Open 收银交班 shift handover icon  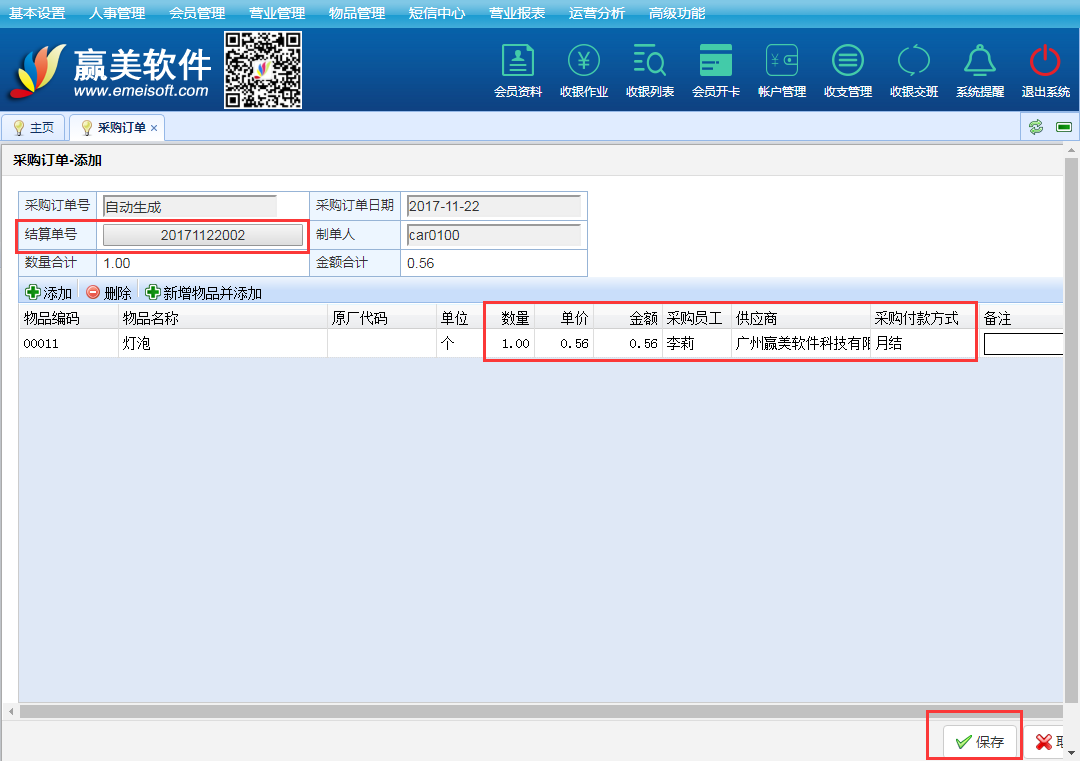[x=914, y=62]
